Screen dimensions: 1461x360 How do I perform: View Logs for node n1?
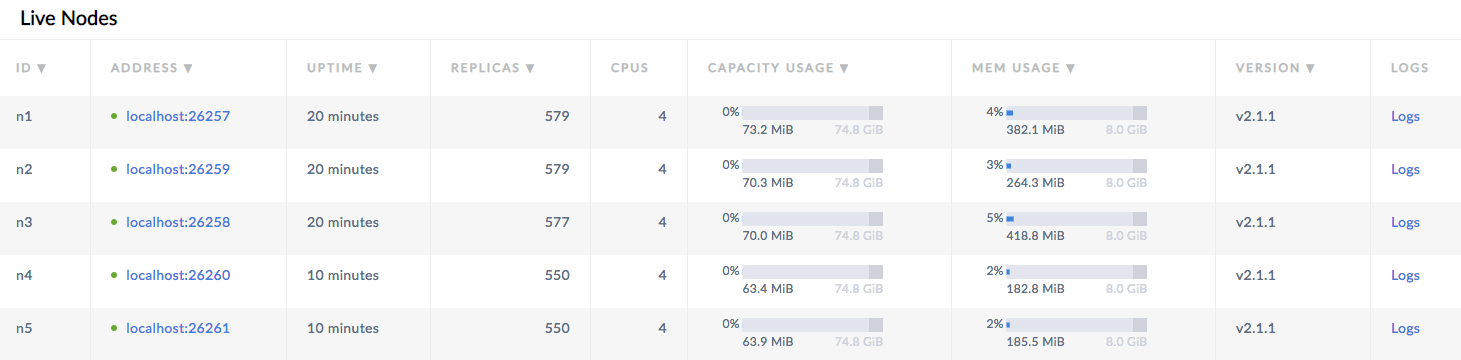pyautogui.click(x=1405, y=116)
